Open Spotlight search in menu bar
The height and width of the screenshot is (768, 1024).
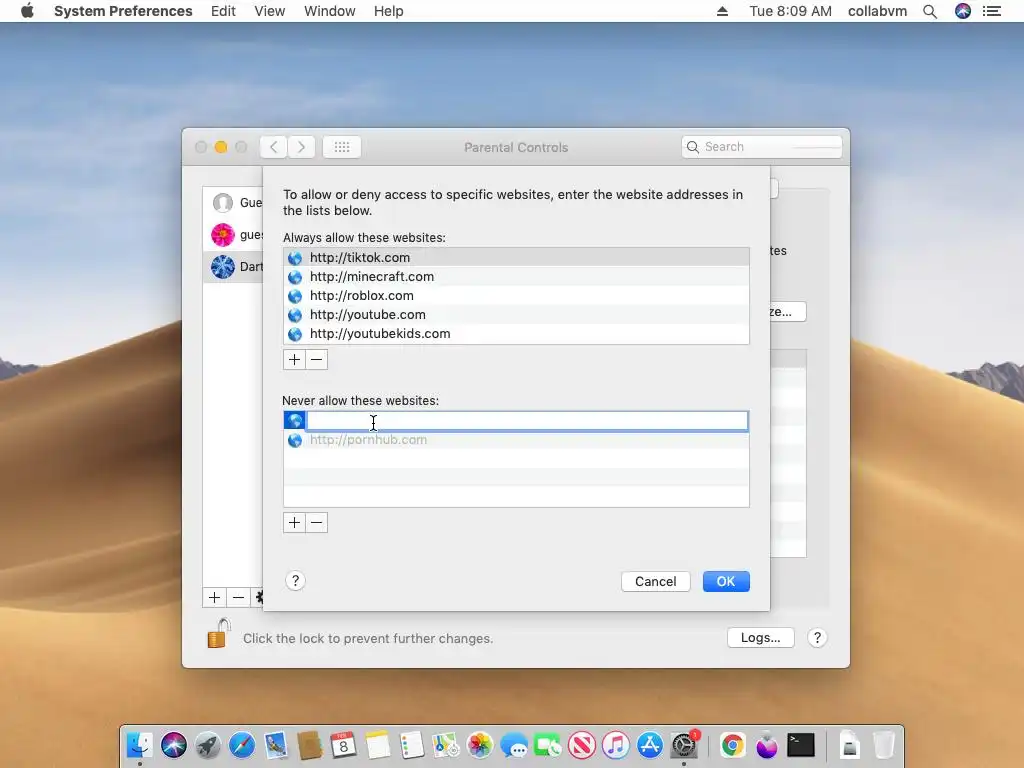pos(930,11)
